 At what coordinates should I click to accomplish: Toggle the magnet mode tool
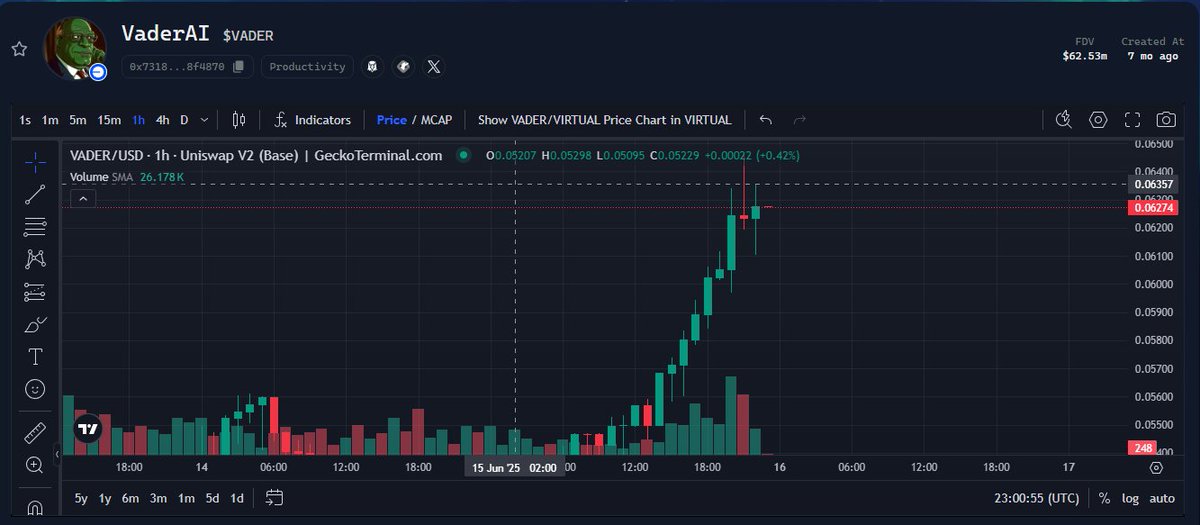(x=35, y=508)
